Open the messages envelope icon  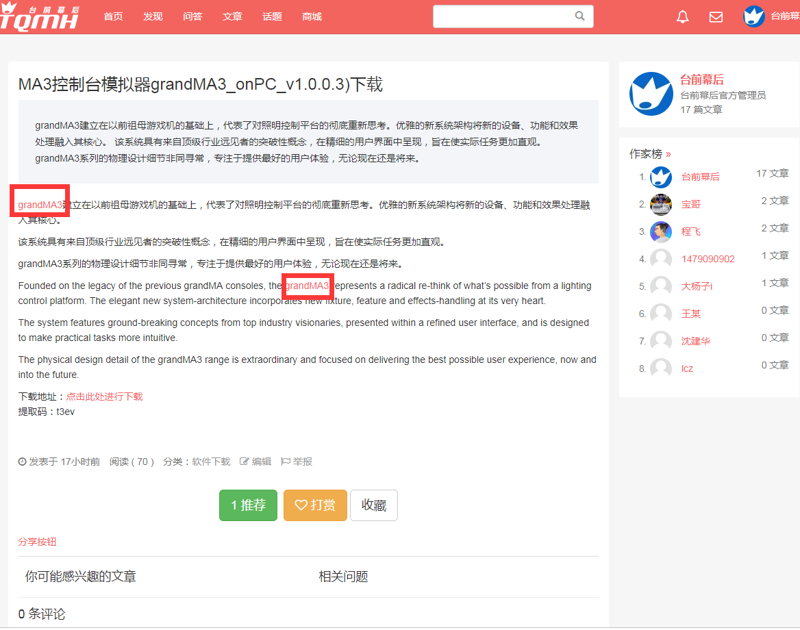[x=716, y=17]
